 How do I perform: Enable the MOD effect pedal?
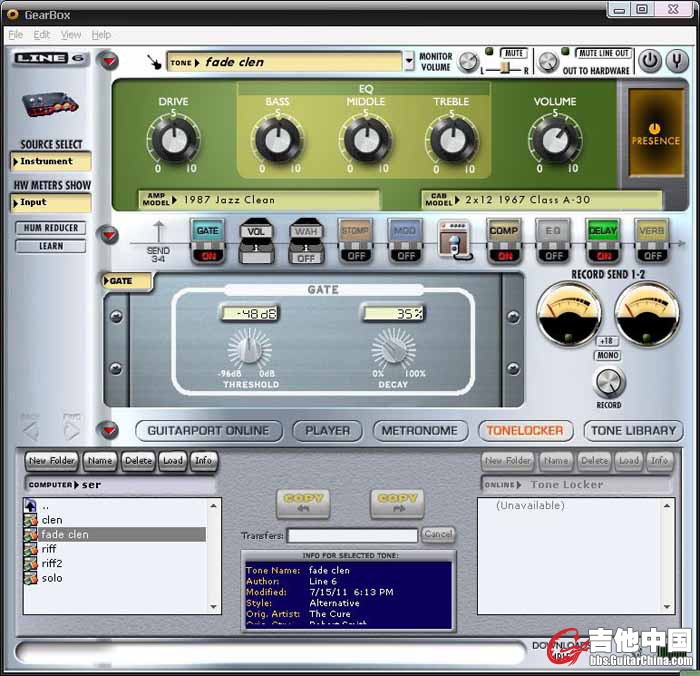coord(405,242)
